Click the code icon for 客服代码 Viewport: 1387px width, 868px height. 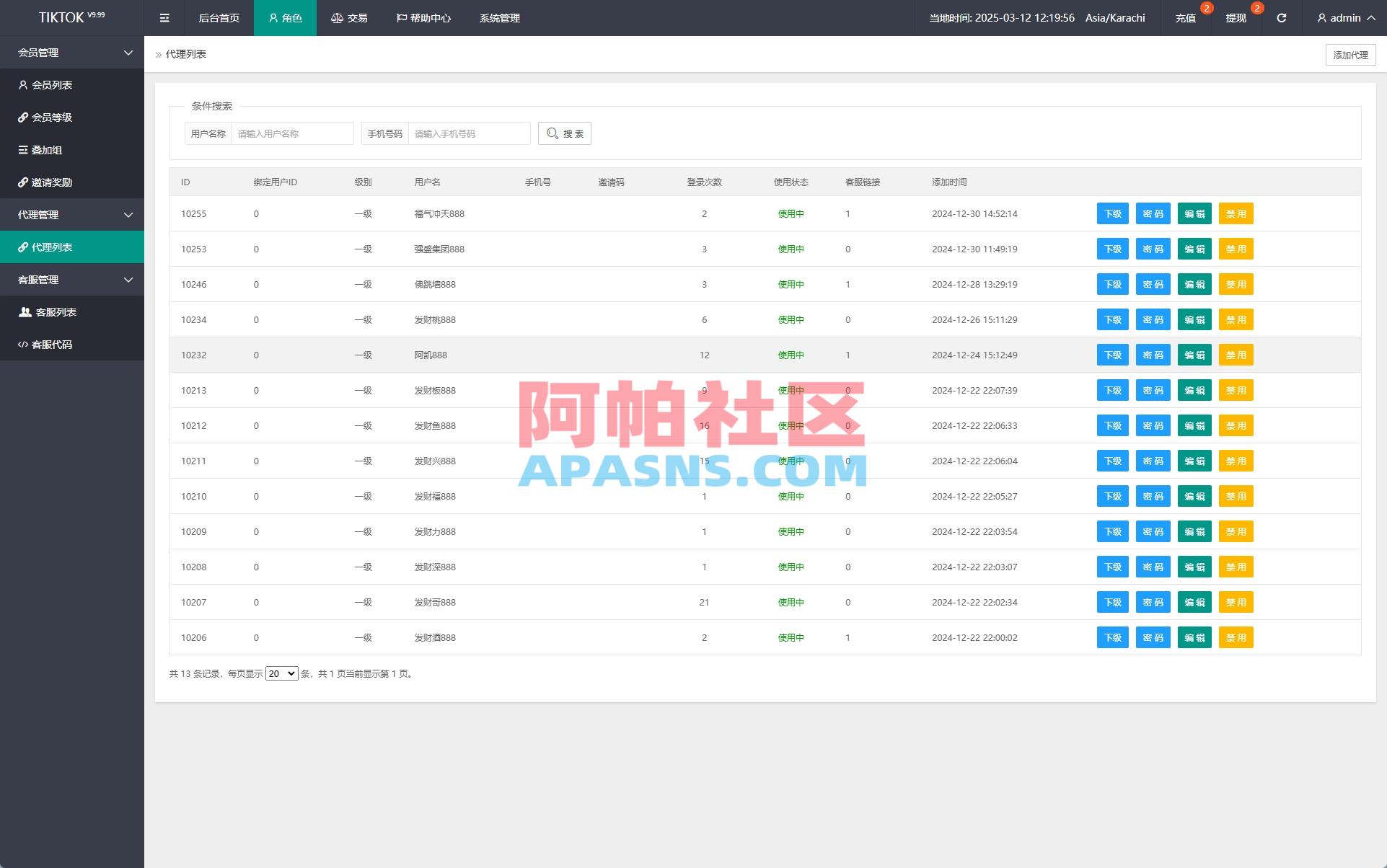22,344
